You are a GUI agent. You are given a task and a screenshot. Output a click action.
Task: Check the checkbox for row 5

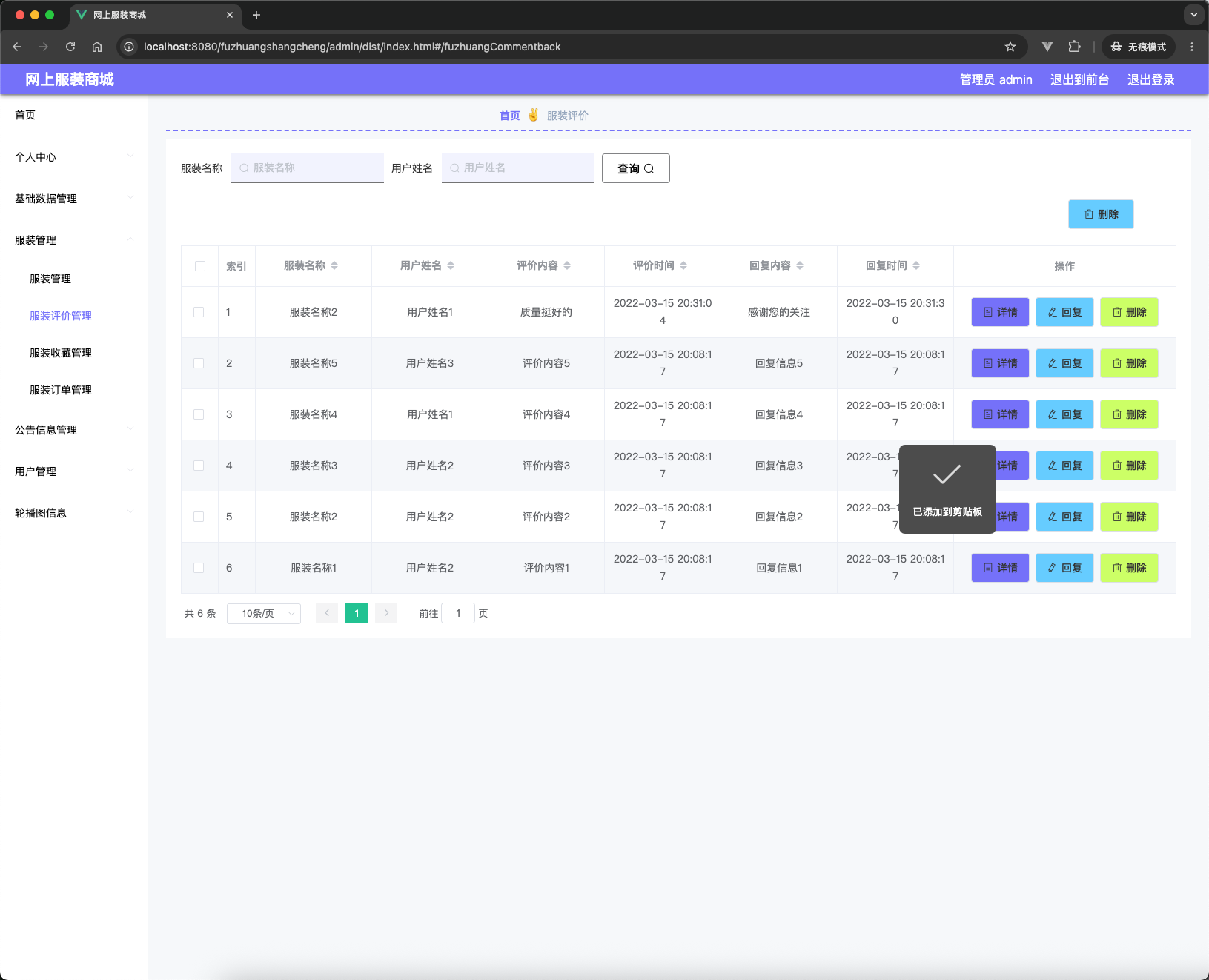pos(199,517)
